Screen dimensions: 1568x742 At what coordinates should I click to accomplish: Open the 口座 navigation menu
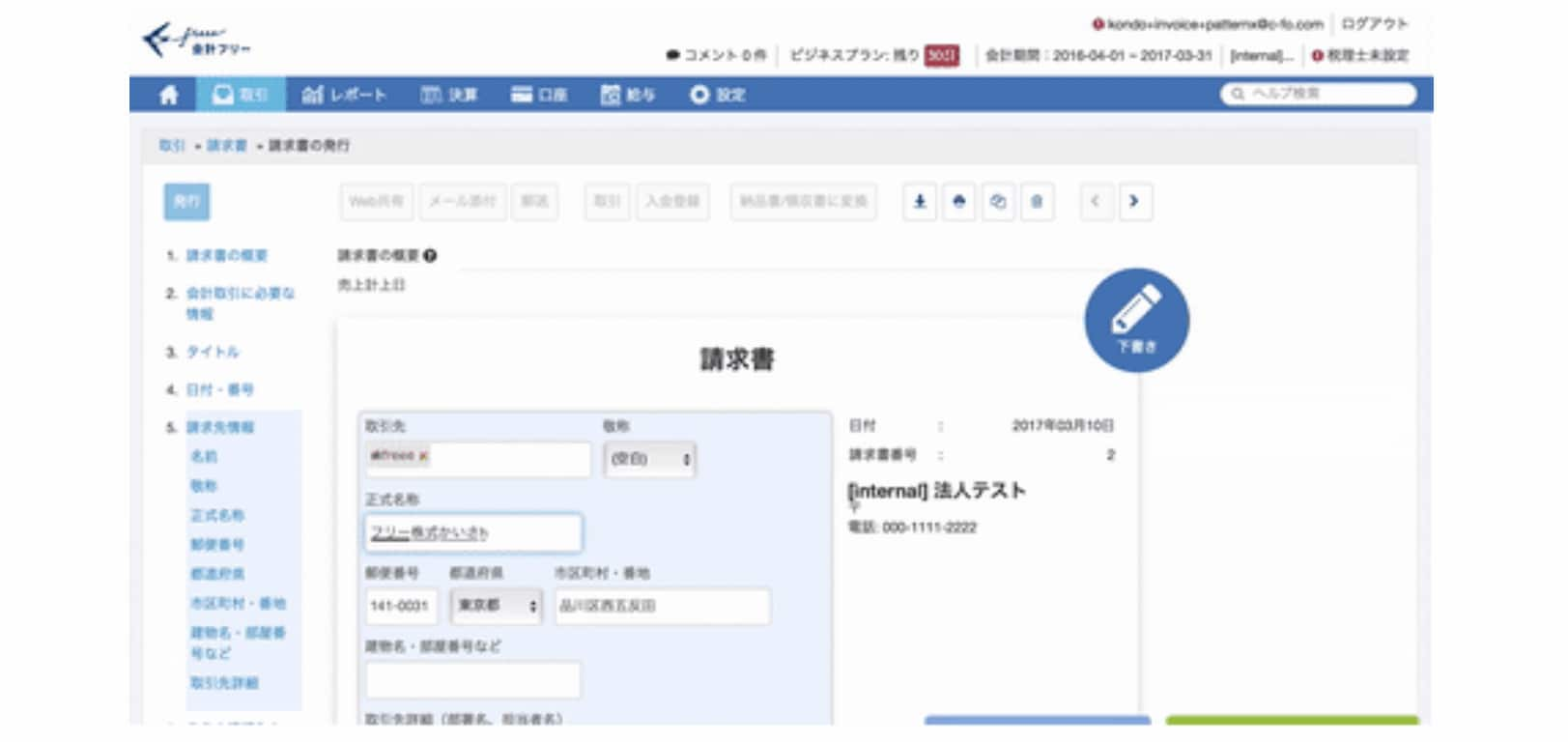pyautogui.click(x=539, y=95)
